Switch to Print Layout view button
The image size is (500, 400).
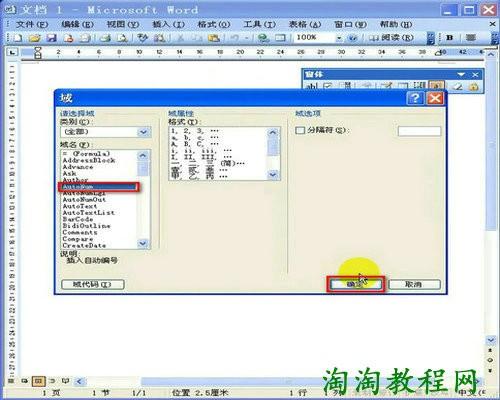[x=38, y=381]
